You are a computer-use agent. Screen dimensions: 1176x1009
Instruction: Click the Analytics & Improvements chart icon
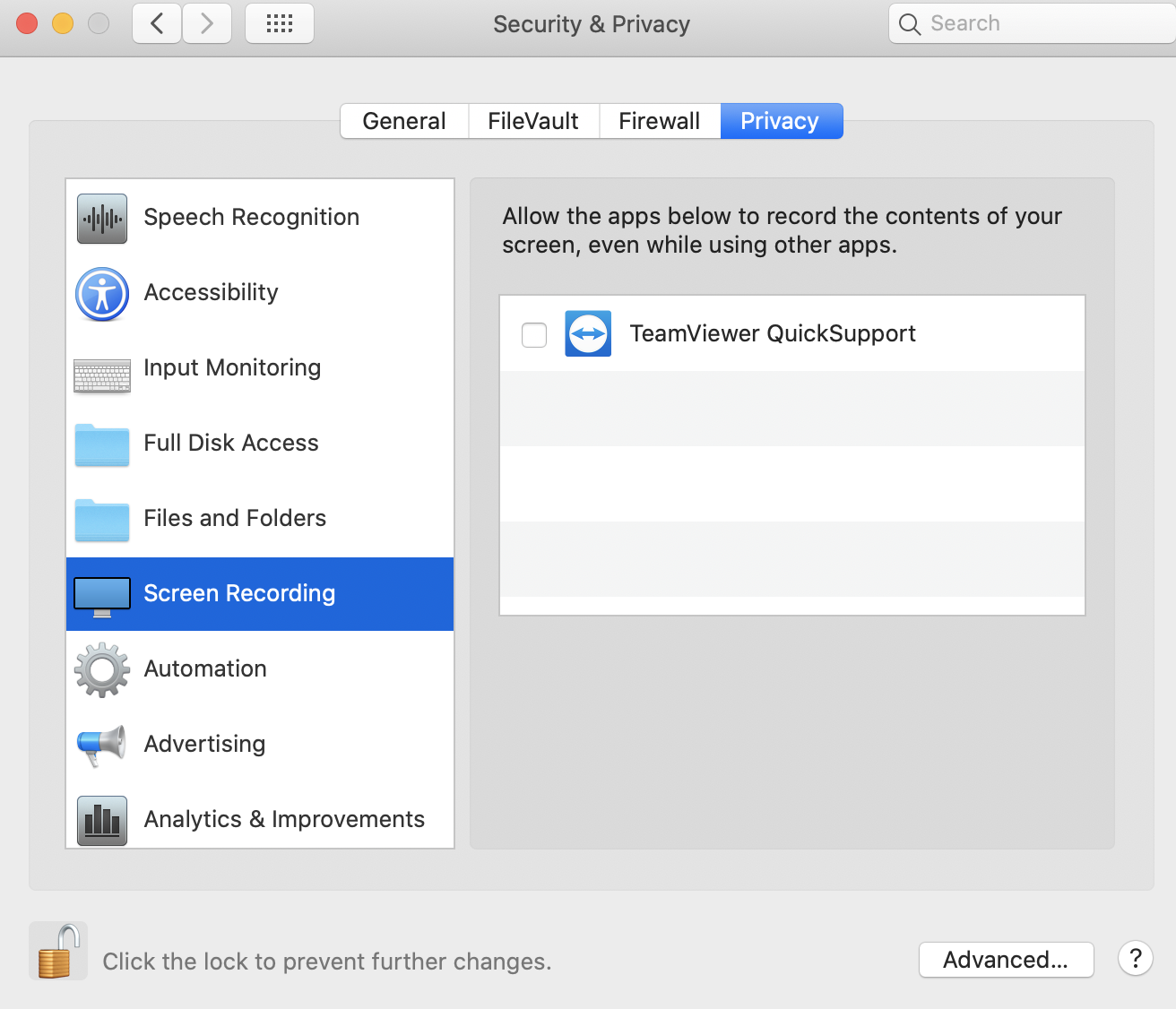tap(102, 821)
